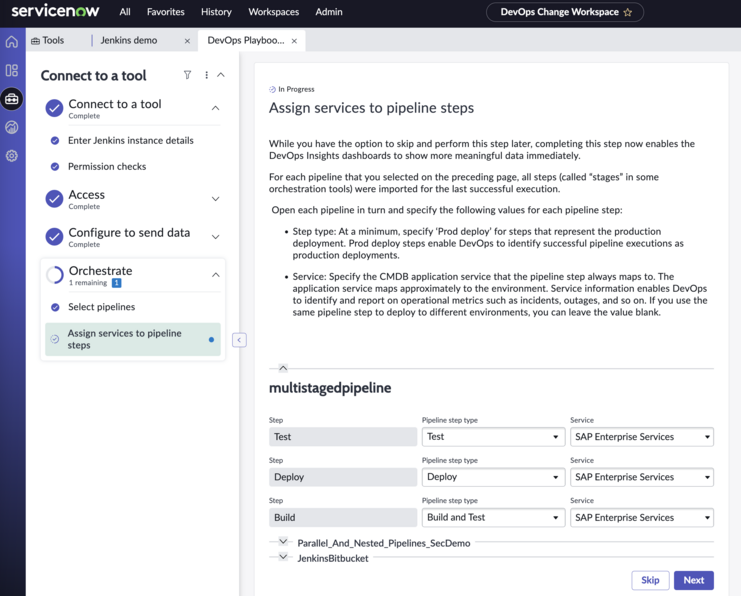Click the multistagedpipeline heading

click(330, 388)
